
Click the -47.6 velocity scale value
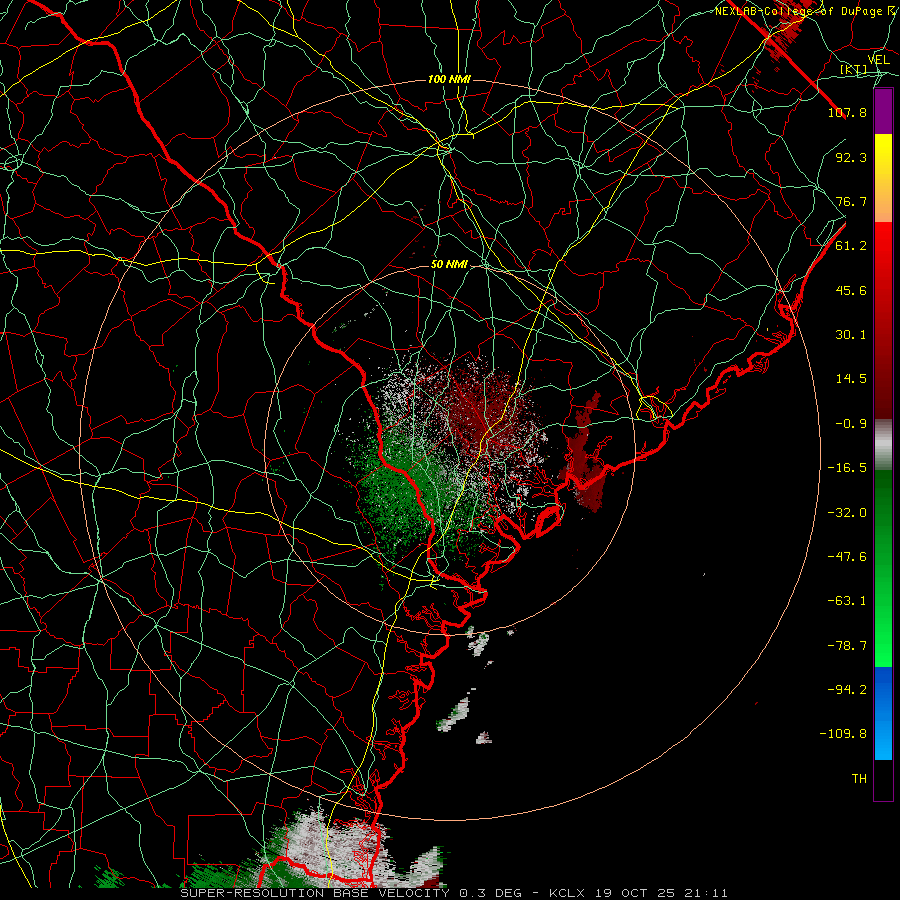click(847, 557)
